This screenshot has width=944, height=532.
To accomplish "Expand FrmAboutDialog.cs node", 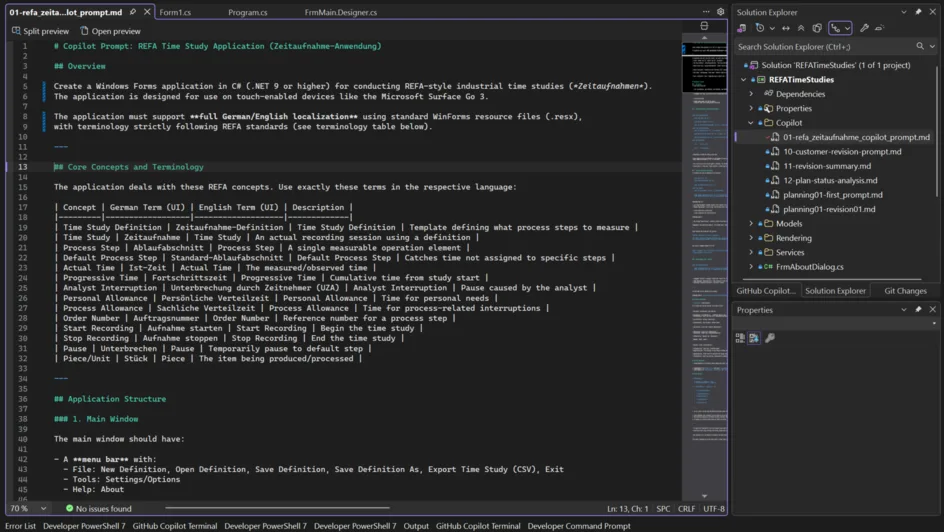I will [751, 267].
